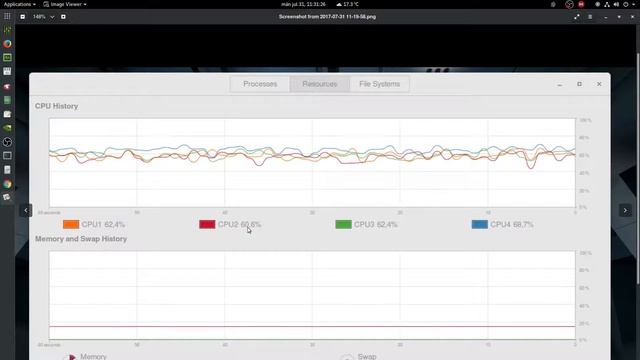Launch Firefox from the dock
Screen dimensions: 640x360
click(7, 44)
